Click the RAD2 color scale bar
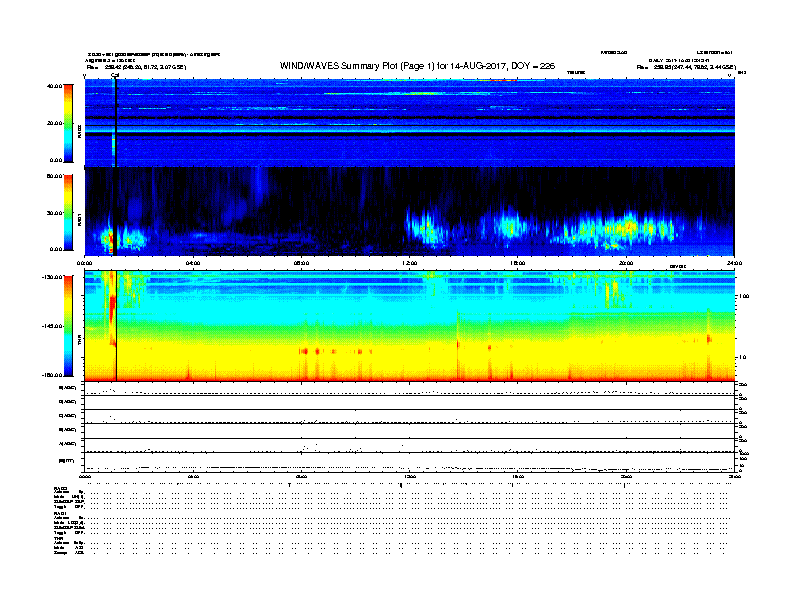The width and height of the screenshot is (792, 612). pyautogui.click(x=68, y=123)
